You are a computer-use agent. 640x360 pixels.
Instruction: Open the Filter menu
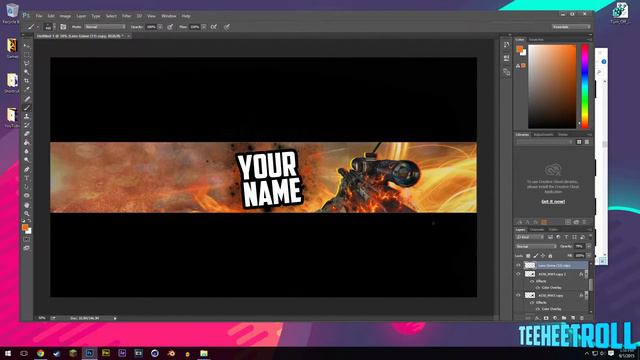tap(127, 16)
